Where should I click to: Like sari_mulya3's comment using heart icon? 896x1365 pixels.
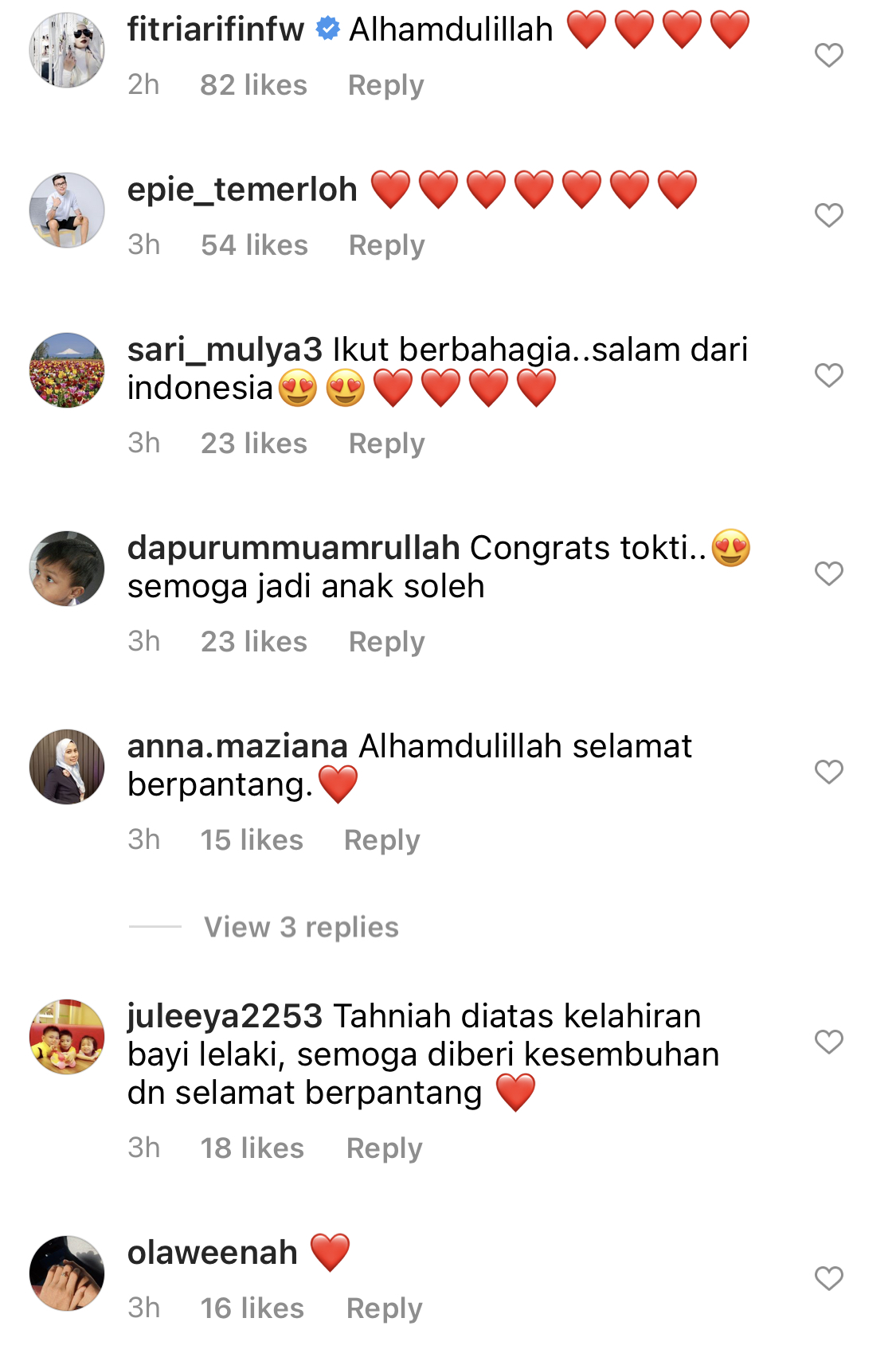click(x=829, y=375)
